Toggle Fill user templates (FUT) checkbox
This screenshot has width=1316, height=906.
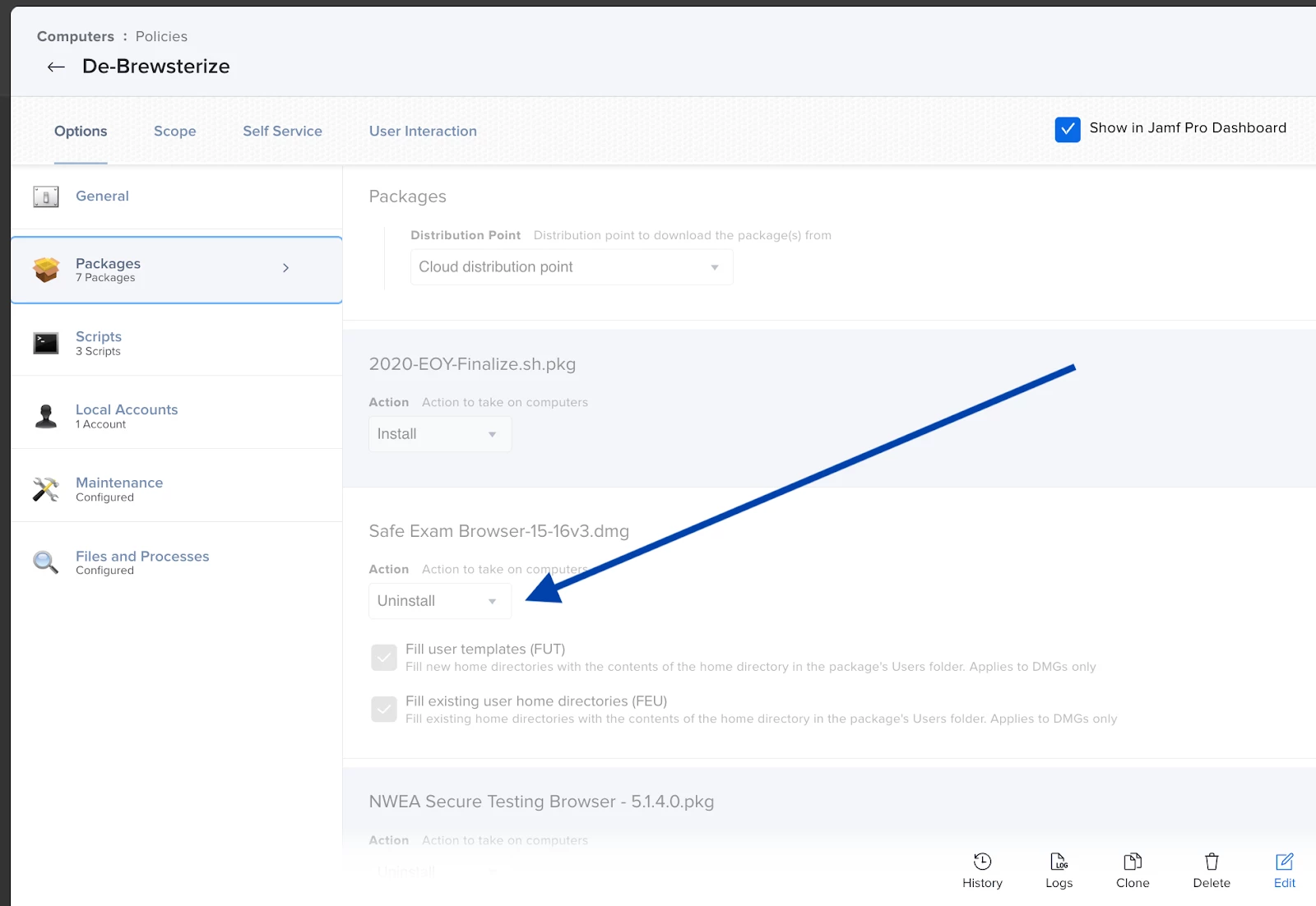point(384,658)
